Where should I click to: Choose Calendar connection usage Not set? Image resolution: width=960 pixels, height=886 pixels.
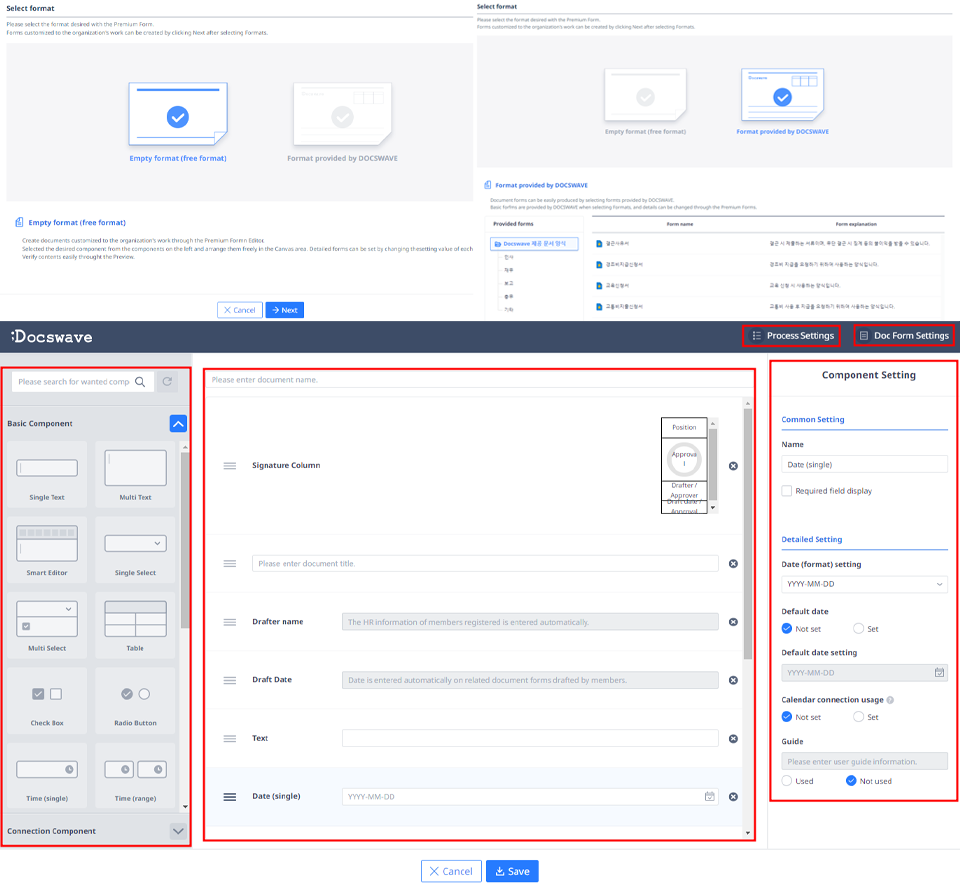[787, 717]
